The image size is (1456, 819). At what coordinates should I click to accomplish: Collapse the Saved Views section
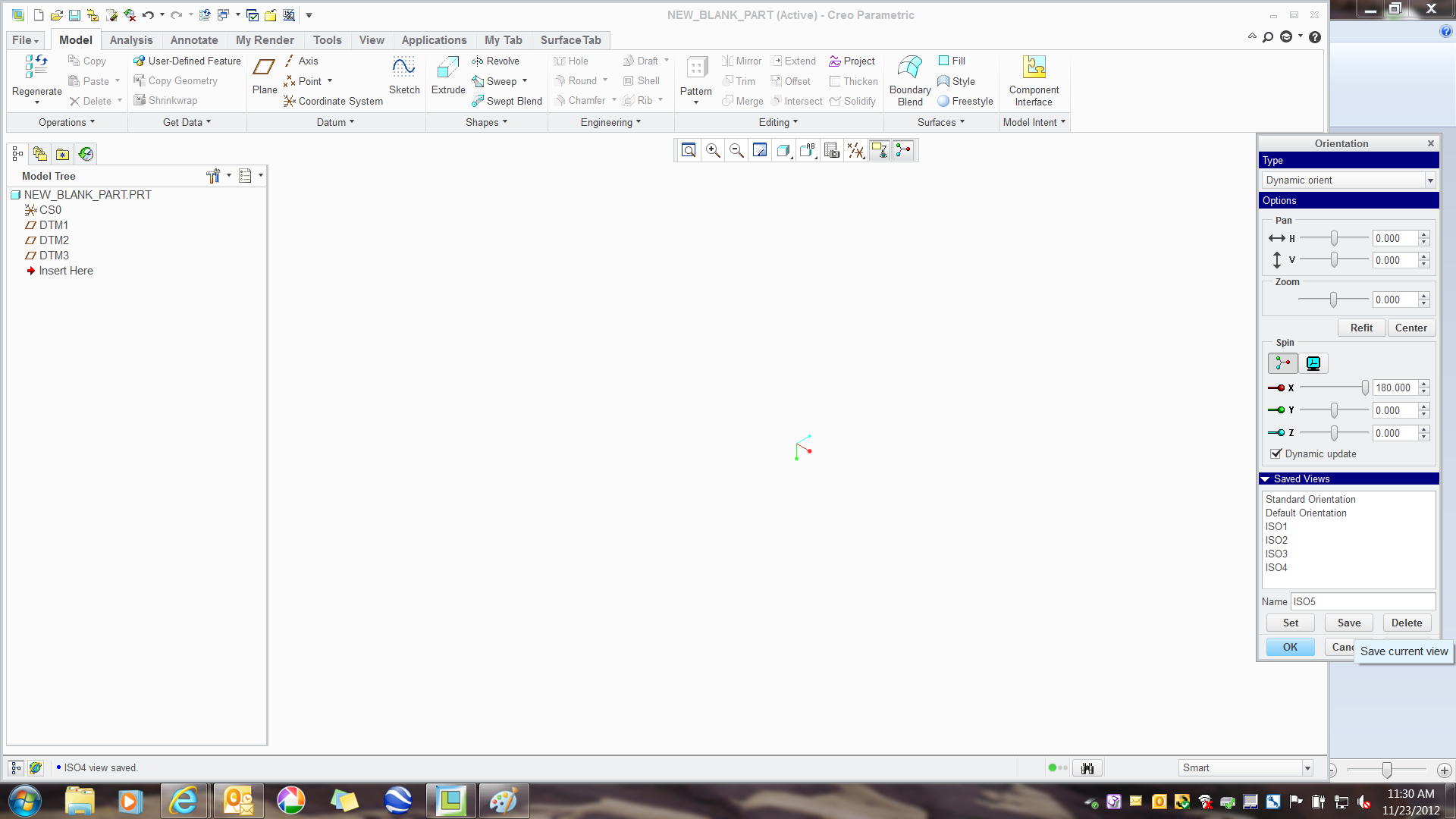pos(1265,479)
